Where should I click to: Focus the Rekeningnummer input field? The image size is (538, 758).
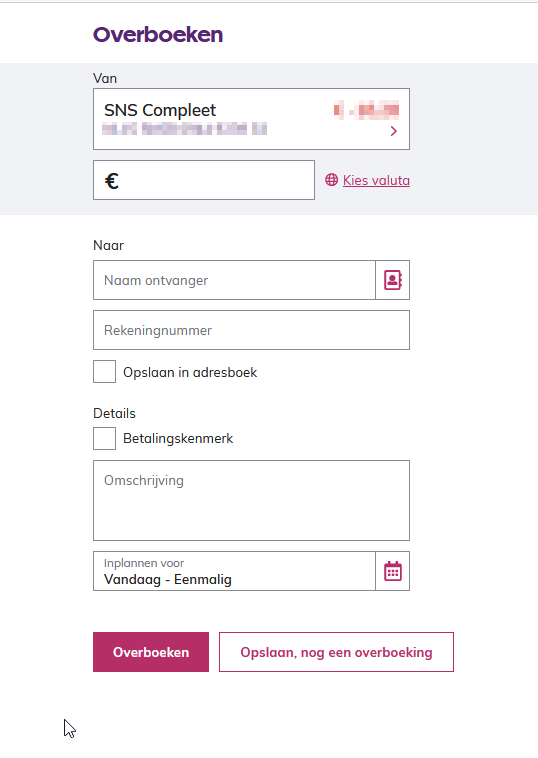(251, 330)
